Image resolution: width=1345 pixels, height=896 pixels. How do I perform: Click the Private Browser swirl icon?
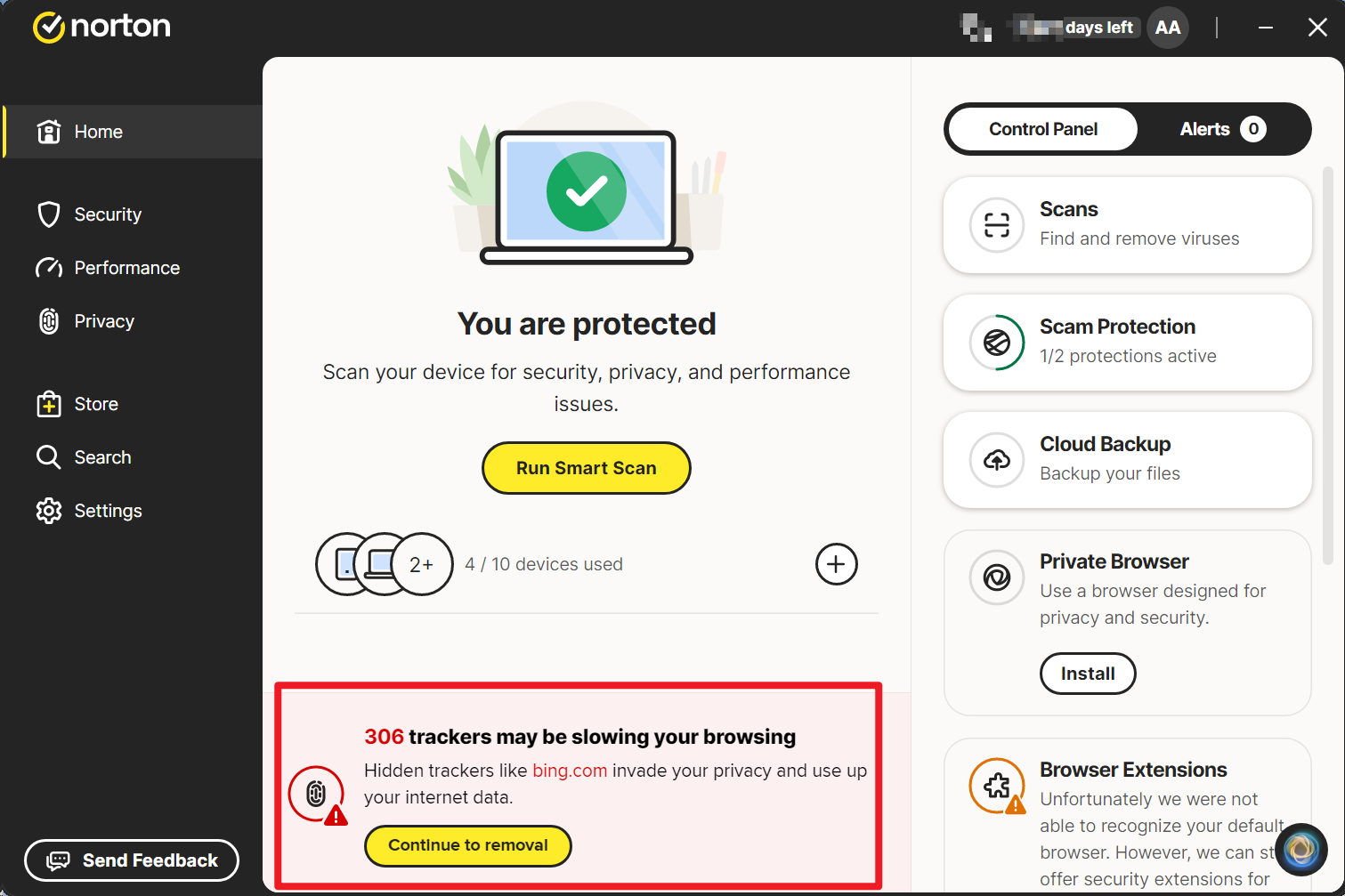tap(997, 577)
